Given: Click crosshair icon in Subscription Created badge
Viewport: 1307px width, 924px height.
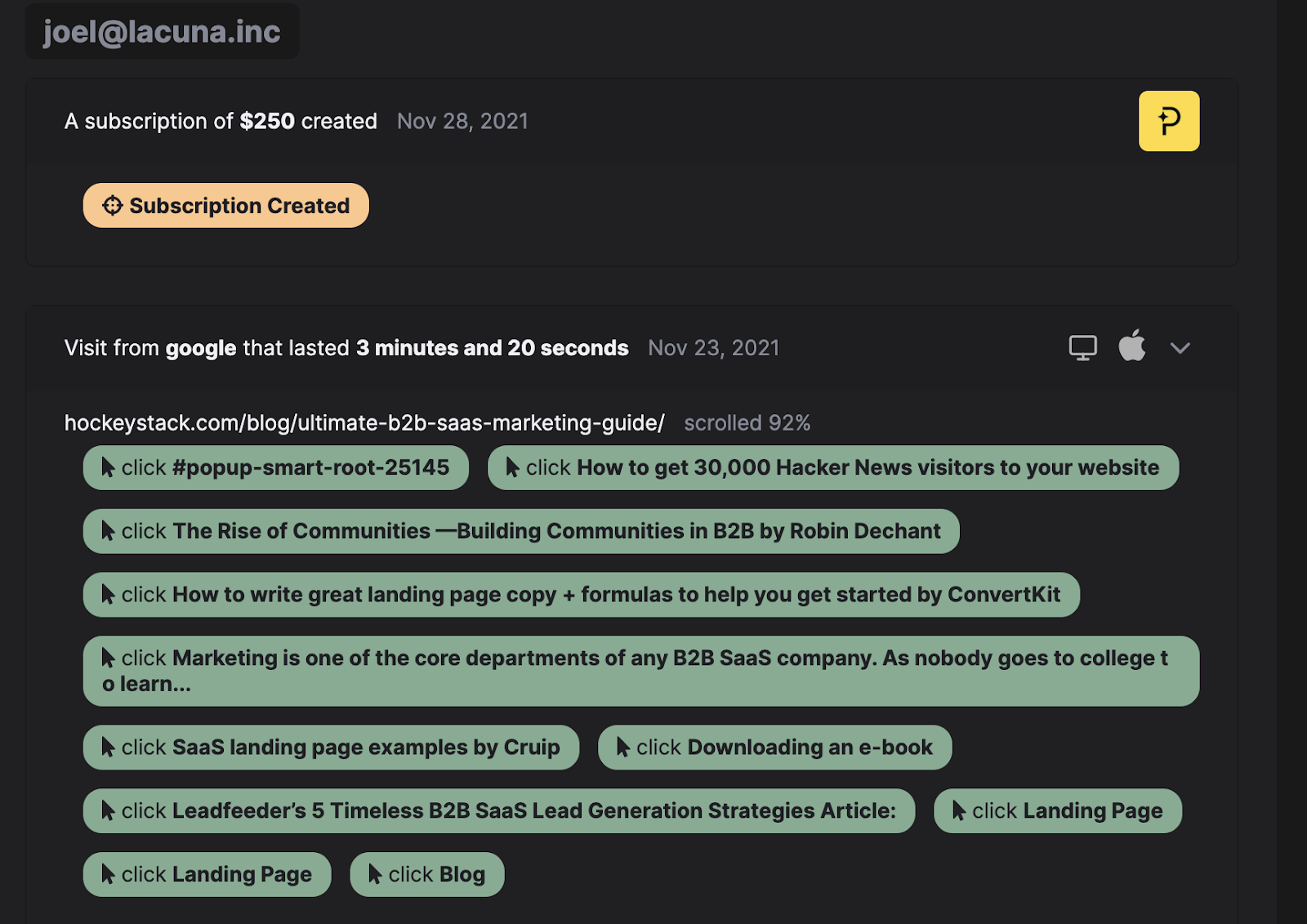Looking at the screenshot, I should point(112,206).
